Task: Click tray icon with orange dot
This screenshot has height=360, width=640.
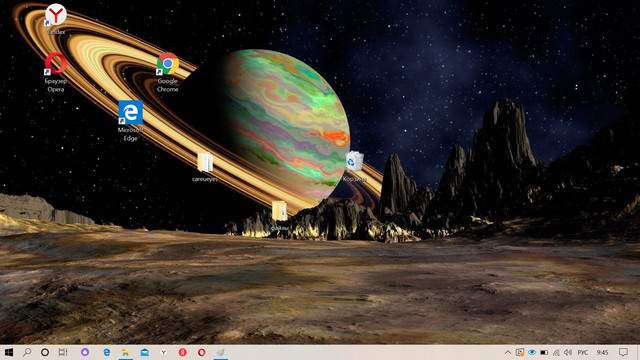Action: [x=520, y=352]
